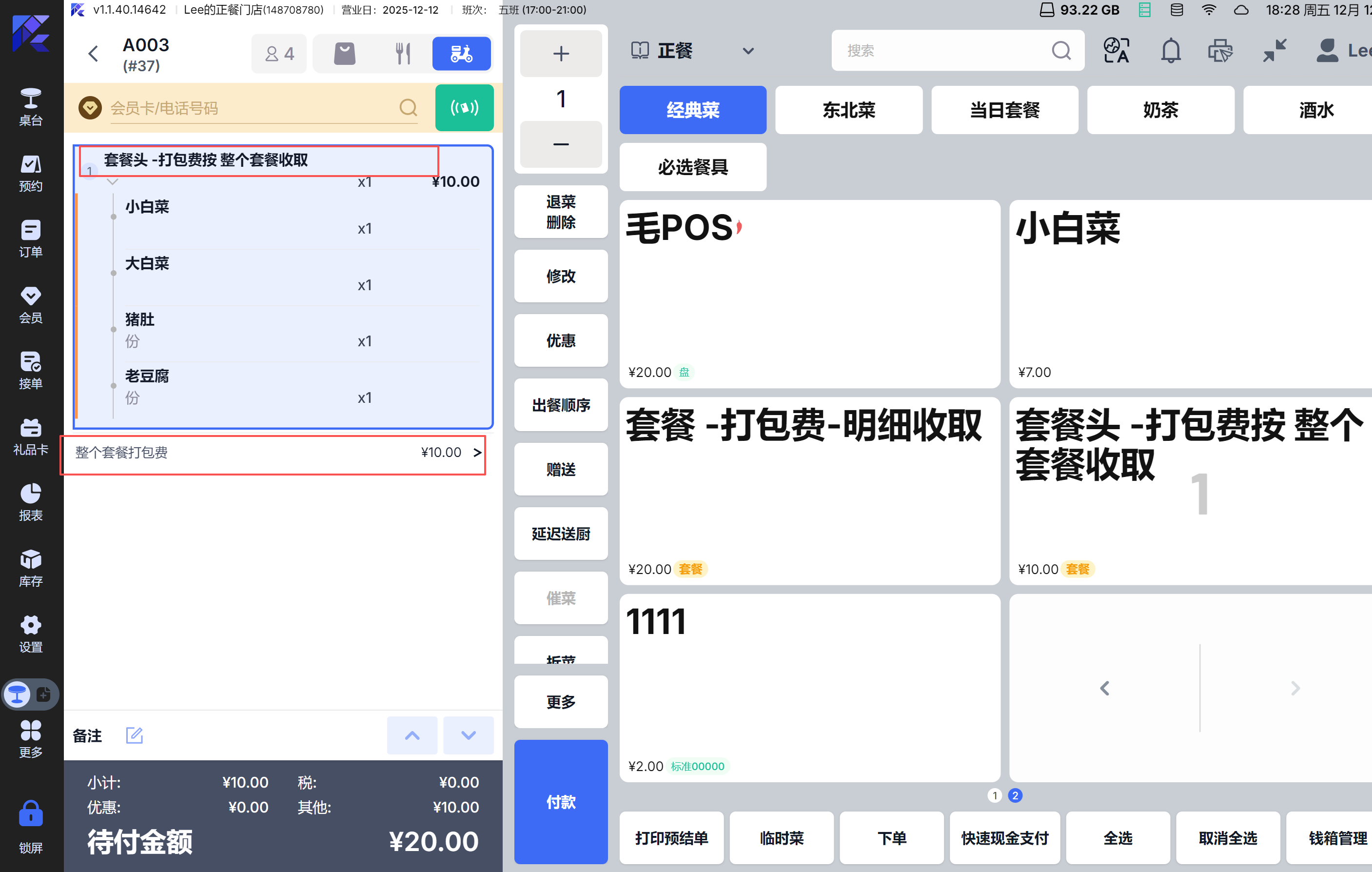The width and height of the screenshot is (1372, 872).
Task: Open 报表 reports in sidebar
Action: [31, 502]
